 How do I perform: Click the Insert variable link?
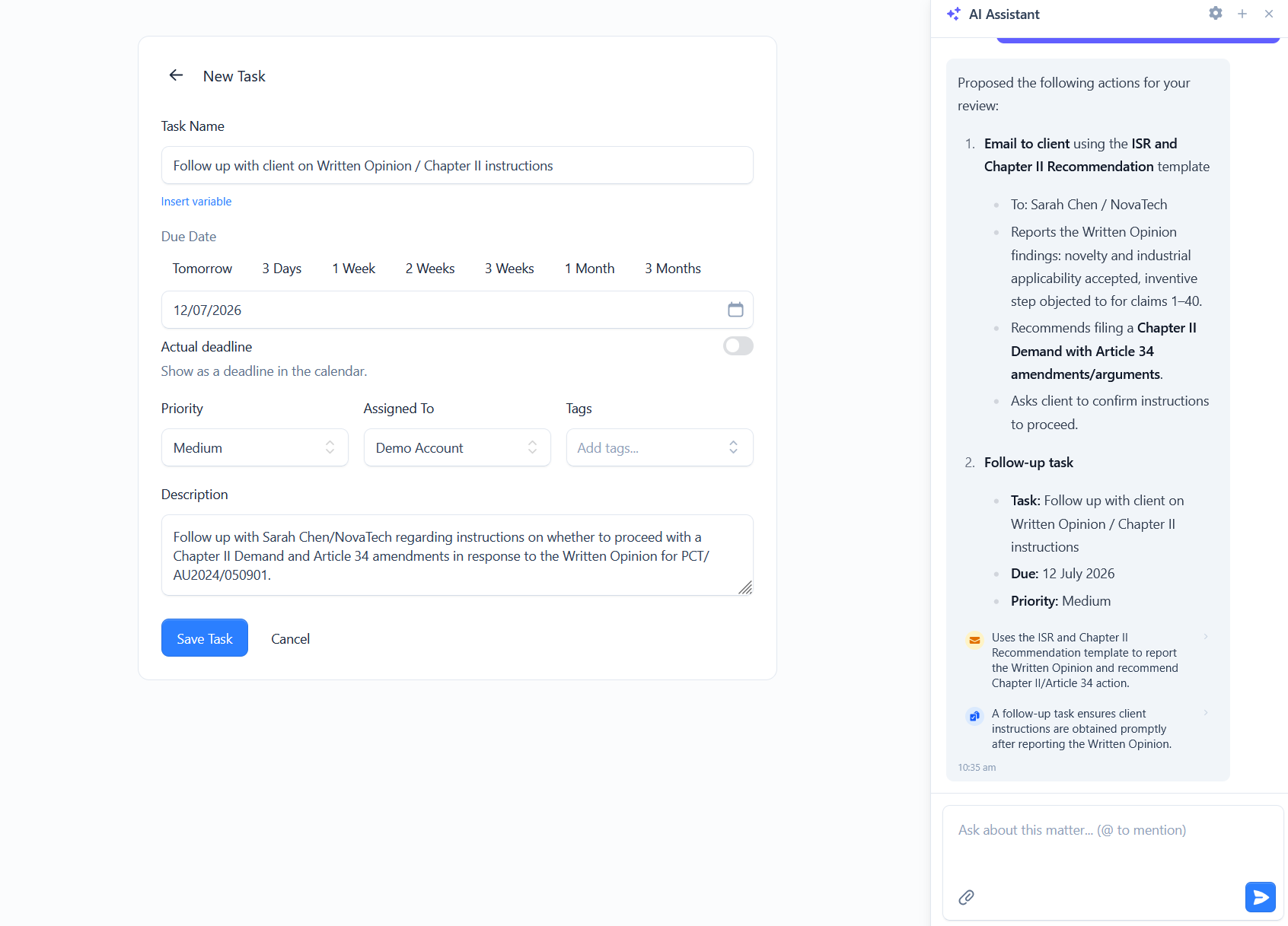(196, 202)
